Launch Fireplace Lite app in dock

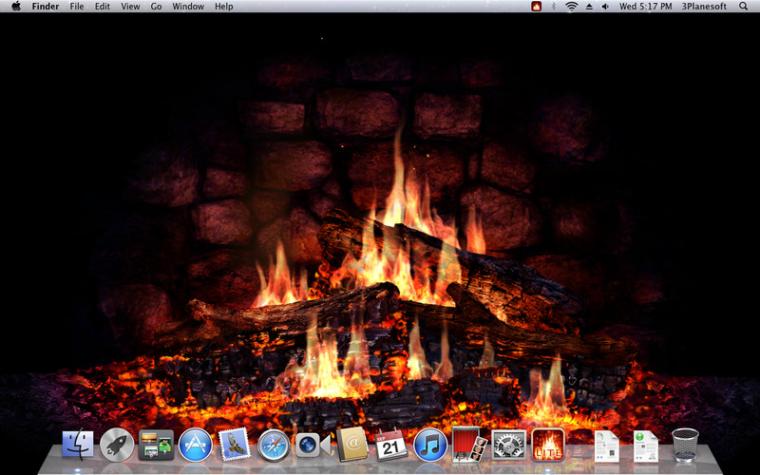(548, 444)
